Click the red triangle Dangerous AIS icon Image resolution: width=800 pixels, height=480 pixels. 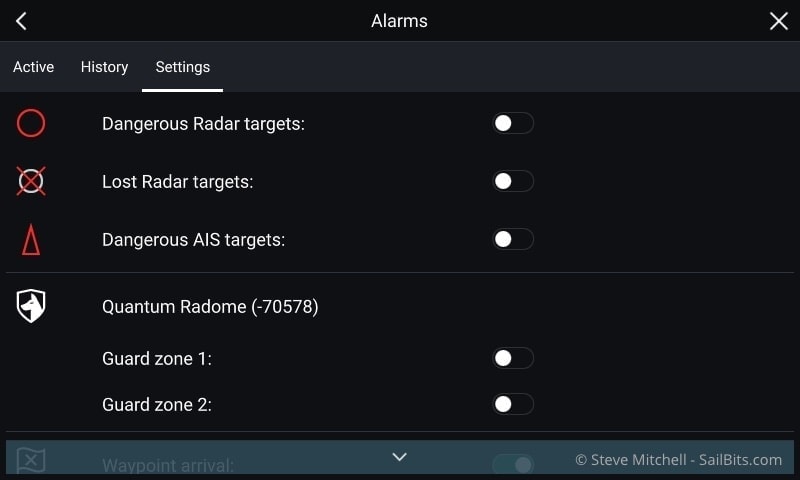click(31, 239)
